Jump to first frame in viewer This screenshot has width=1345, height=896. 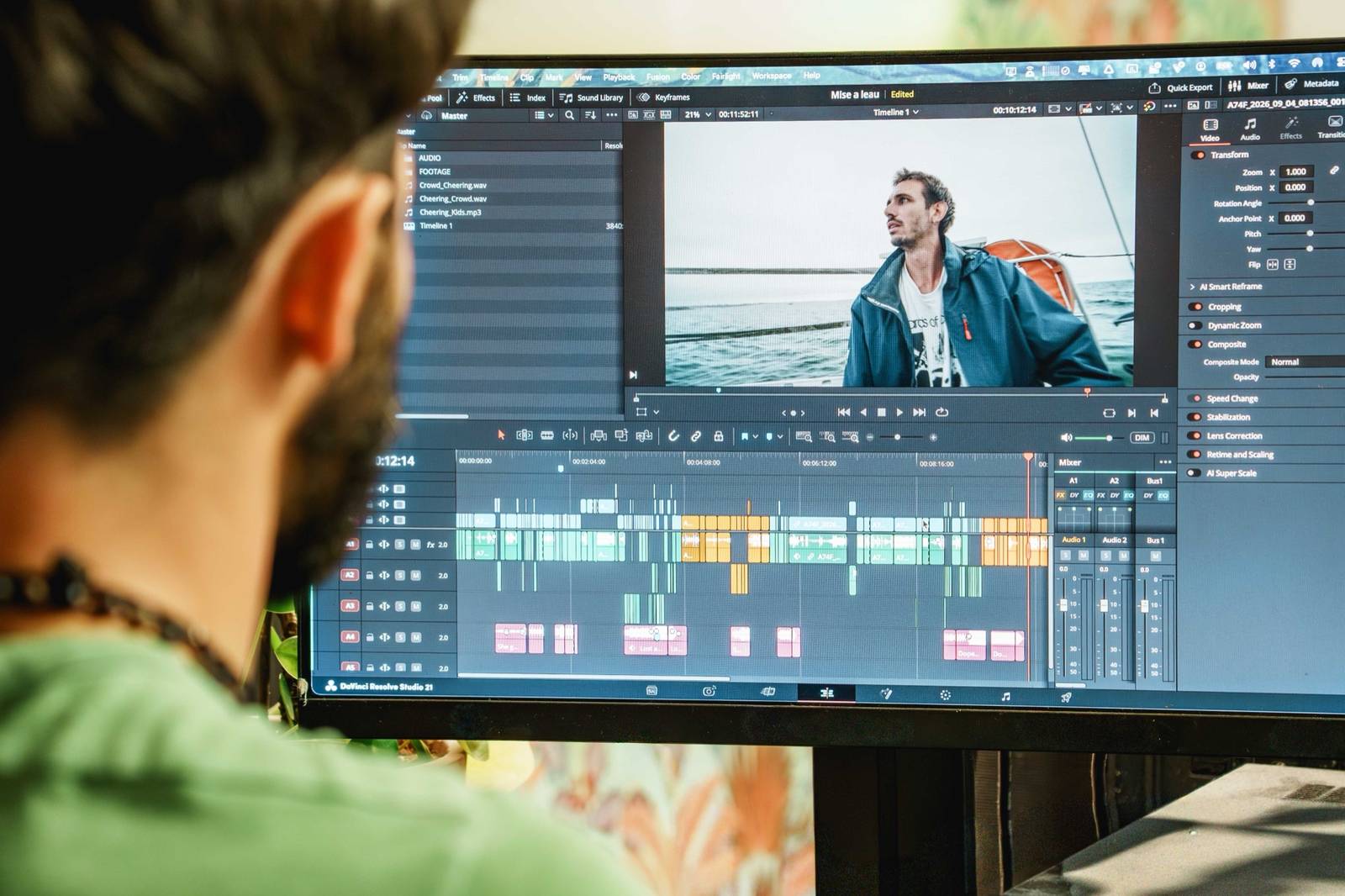[x=843, y=412]
